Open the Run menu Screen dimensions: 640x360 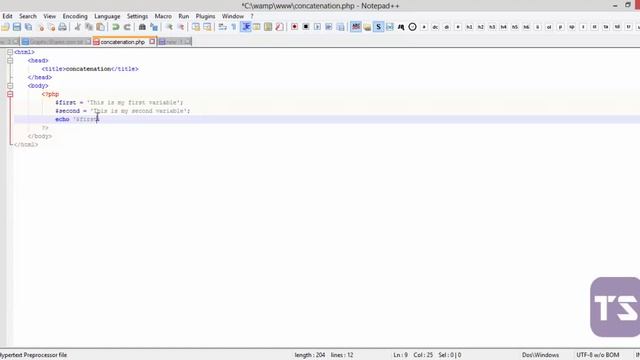tap(184, 16)
